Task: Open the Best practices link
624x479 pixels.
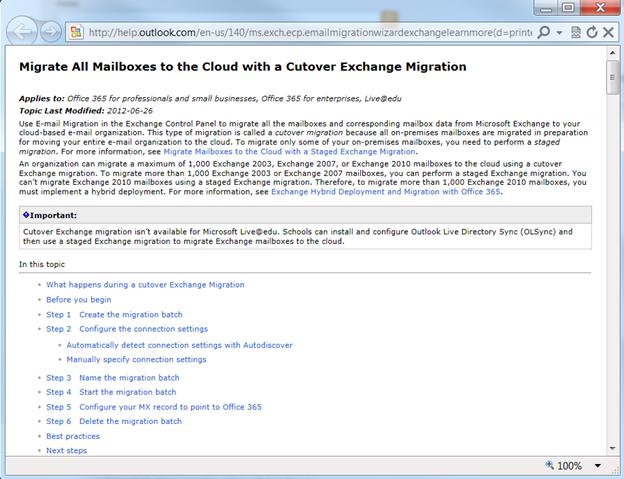Action: coord(73,436)
